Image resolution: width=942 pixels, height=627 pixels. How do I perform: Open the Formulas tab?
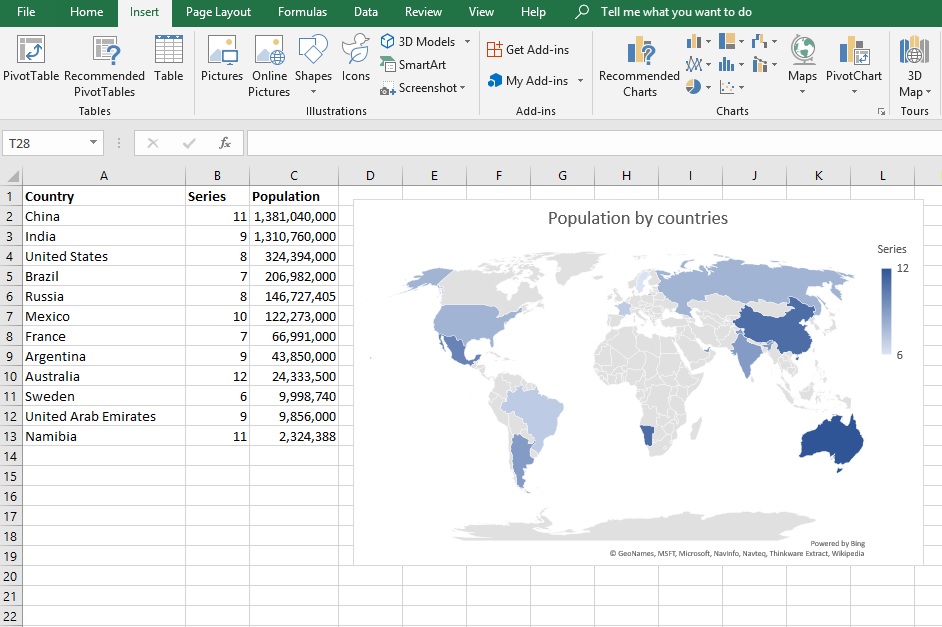click(302, 12)
